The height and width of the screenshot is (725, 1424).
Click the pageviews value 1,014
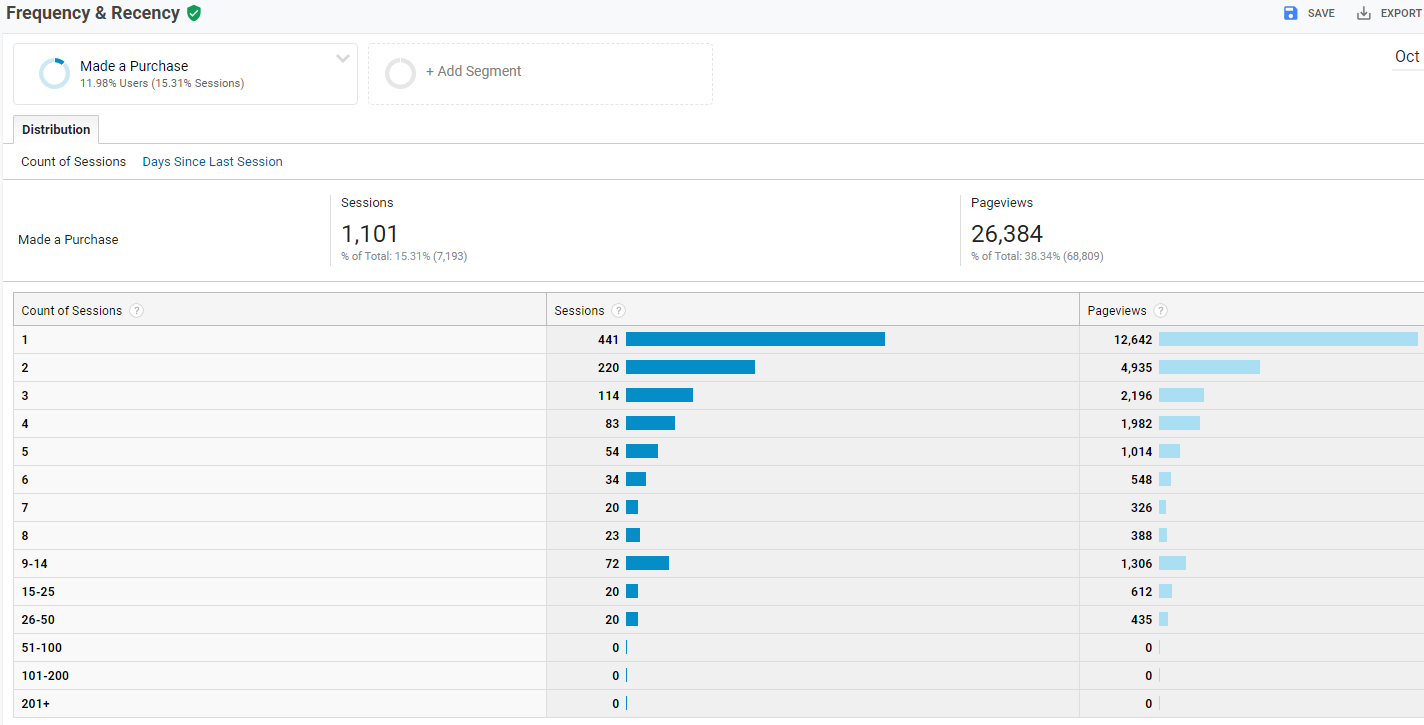[x=1137, y=452]
